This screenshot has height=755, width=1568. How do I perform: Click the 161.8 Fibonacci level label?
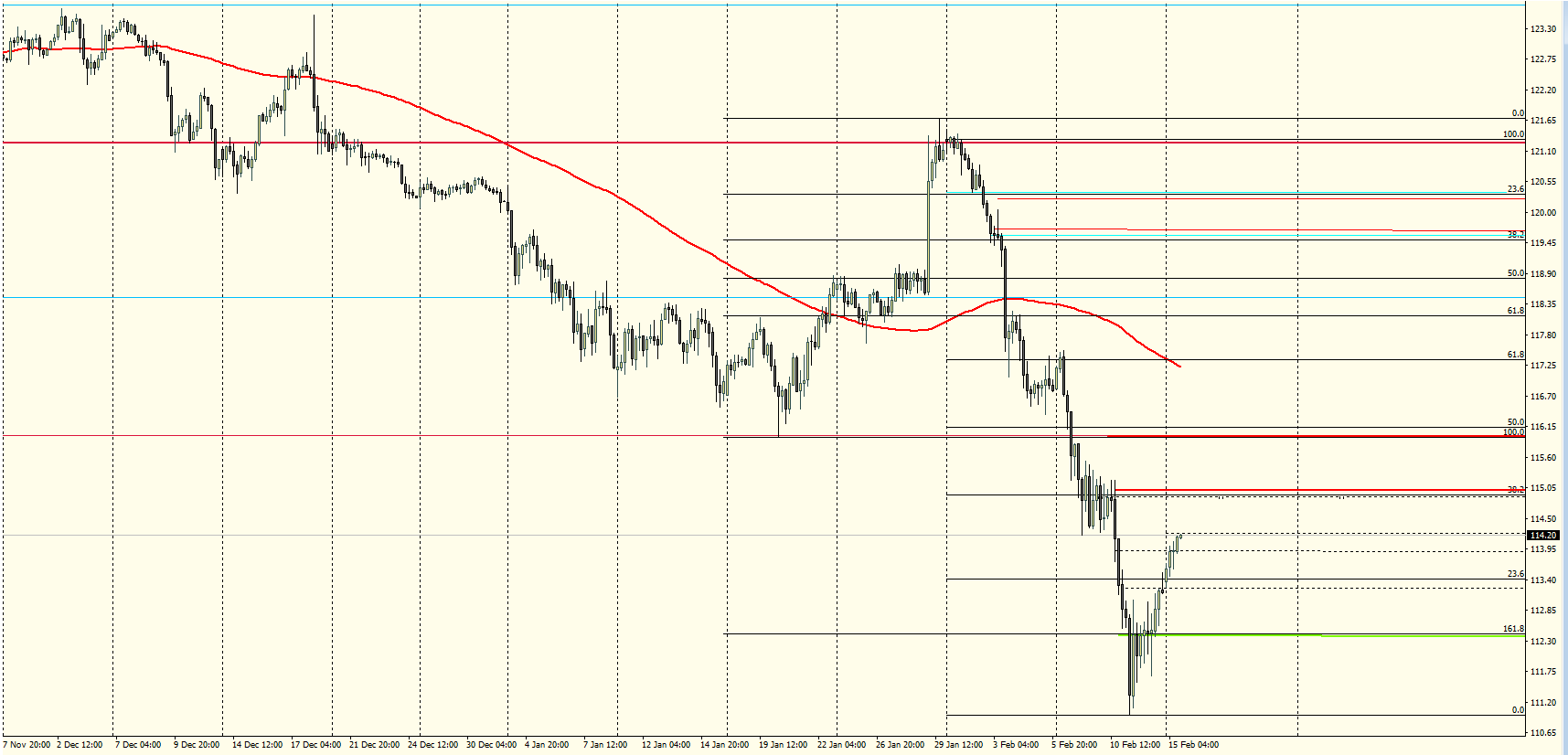pos(1513,629)
